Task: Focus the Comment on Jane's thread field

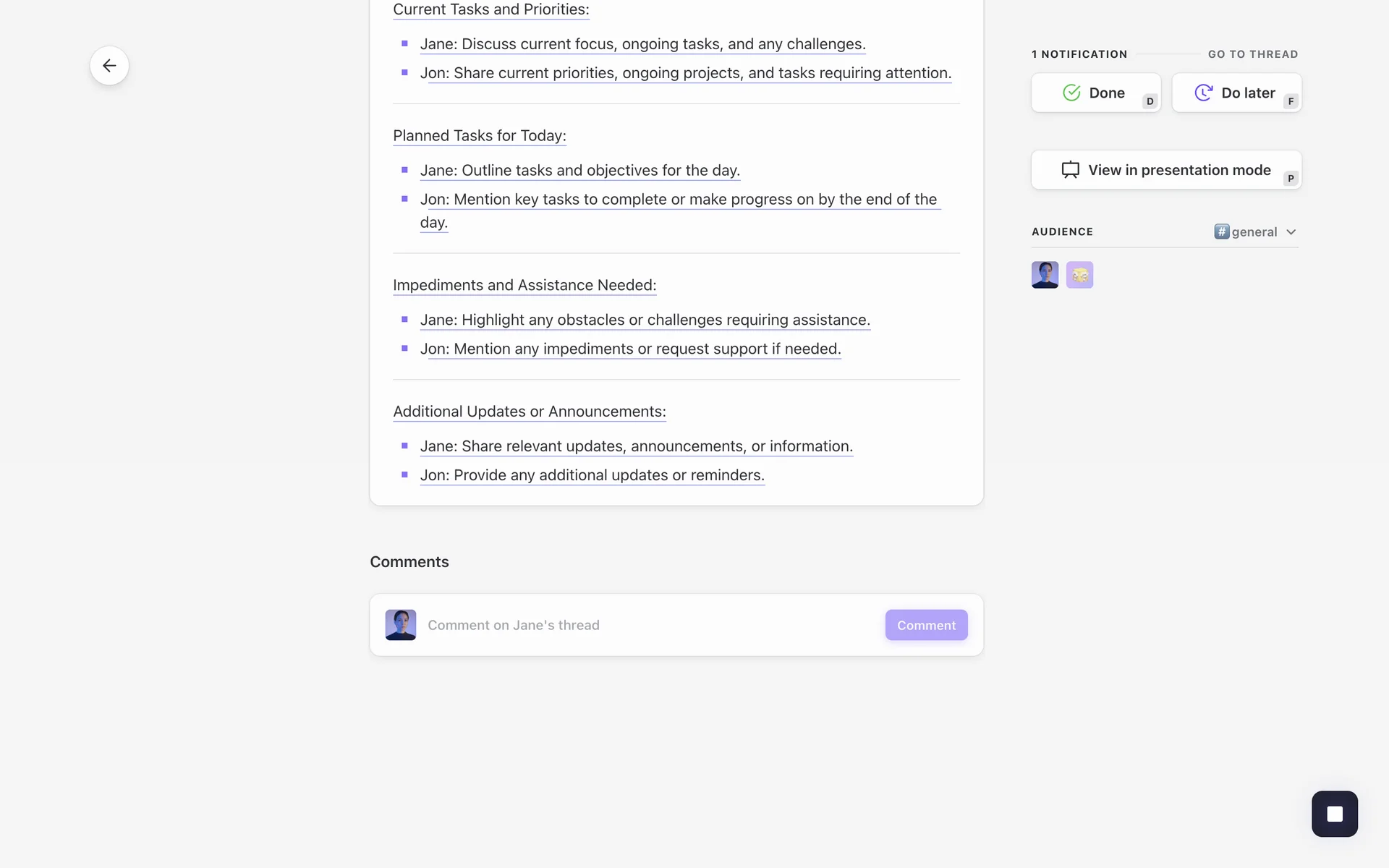Action: coord(644,625)
